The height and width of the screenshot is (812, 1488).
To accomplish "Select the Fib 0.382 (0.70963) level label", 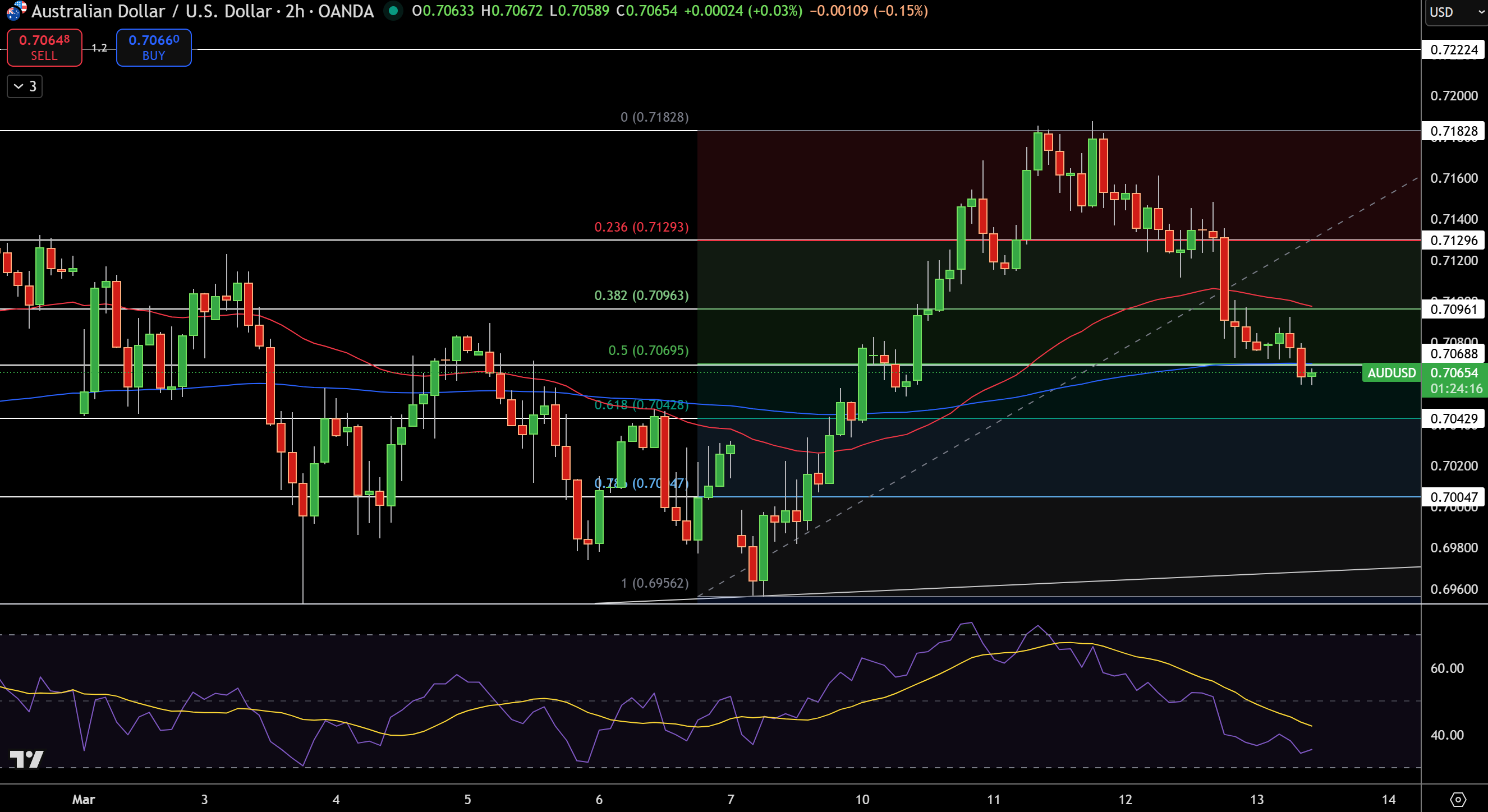I will pyautogui.click(x=641, y=296).
